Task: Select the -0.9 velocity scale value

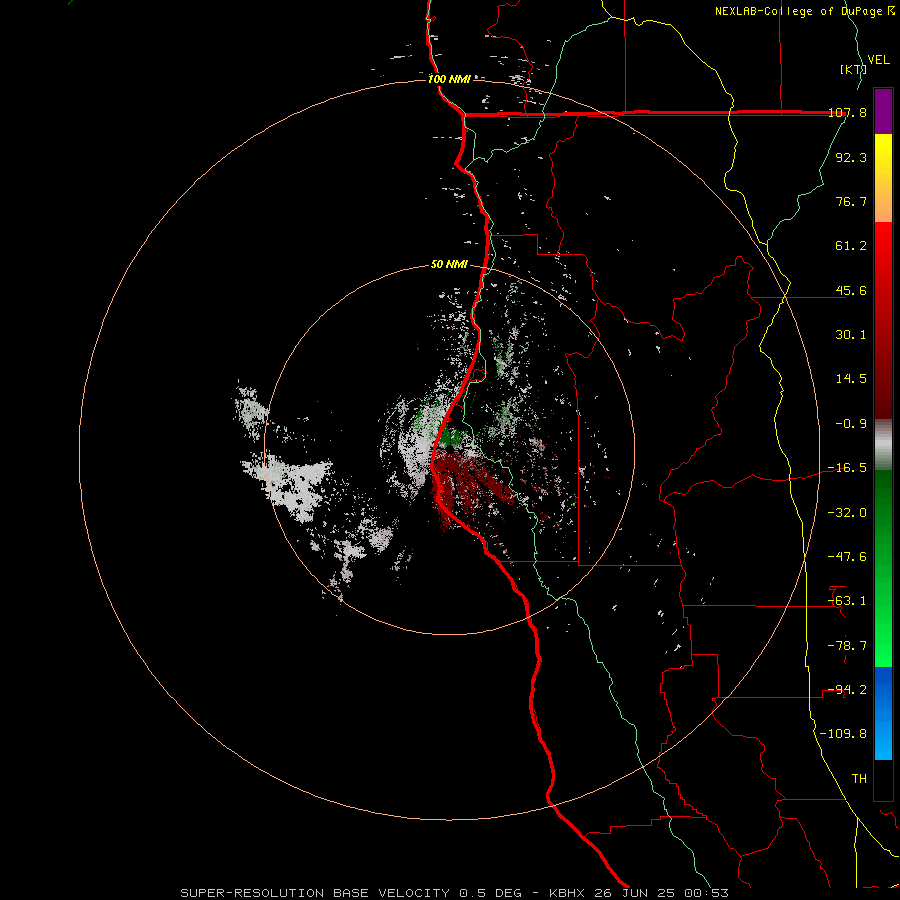Action: pos(851,424)
